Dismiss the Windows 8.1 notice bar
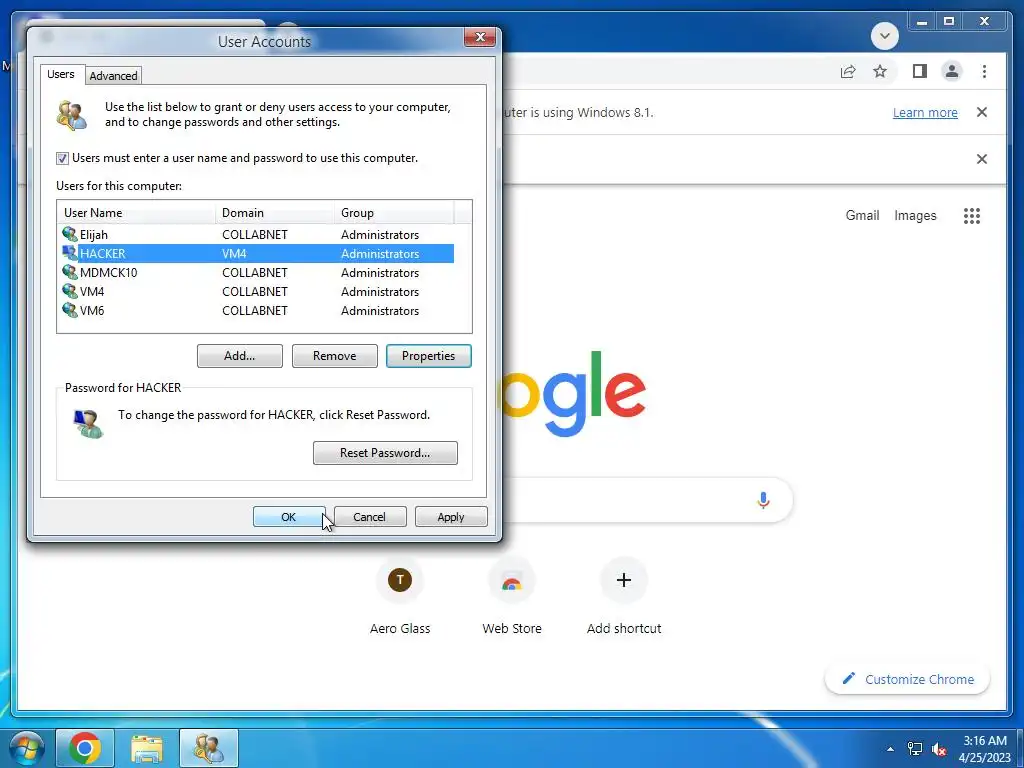This screenshot has width=1024, height=768. pyautogui.click(x=982, y=112)
